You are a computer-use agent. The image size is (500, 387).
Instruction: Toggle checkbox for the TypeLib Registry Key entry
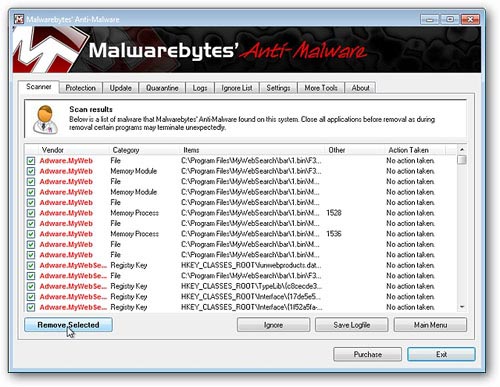[31, 287]
